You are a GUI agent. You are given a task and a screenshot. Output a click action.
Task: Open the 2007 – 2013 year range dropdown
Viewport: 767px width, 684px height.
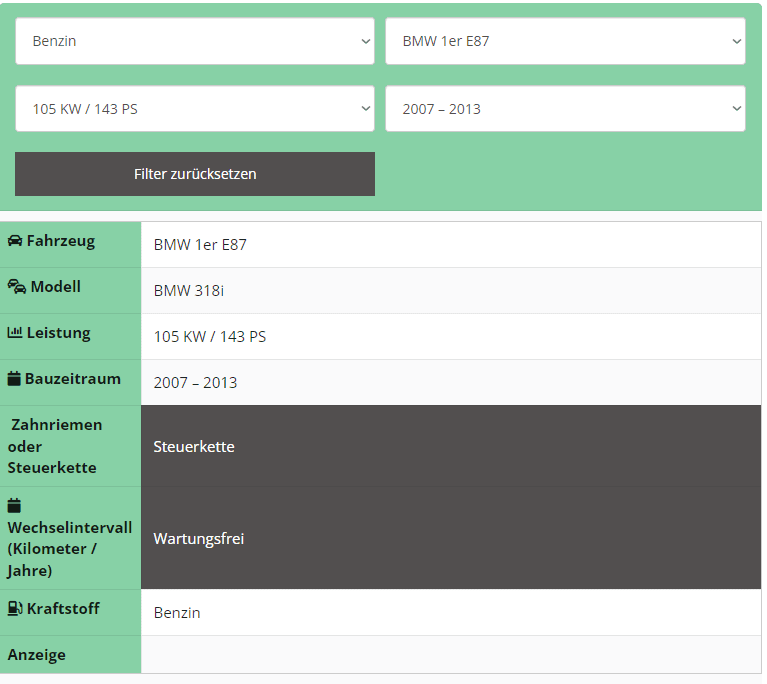565,109
